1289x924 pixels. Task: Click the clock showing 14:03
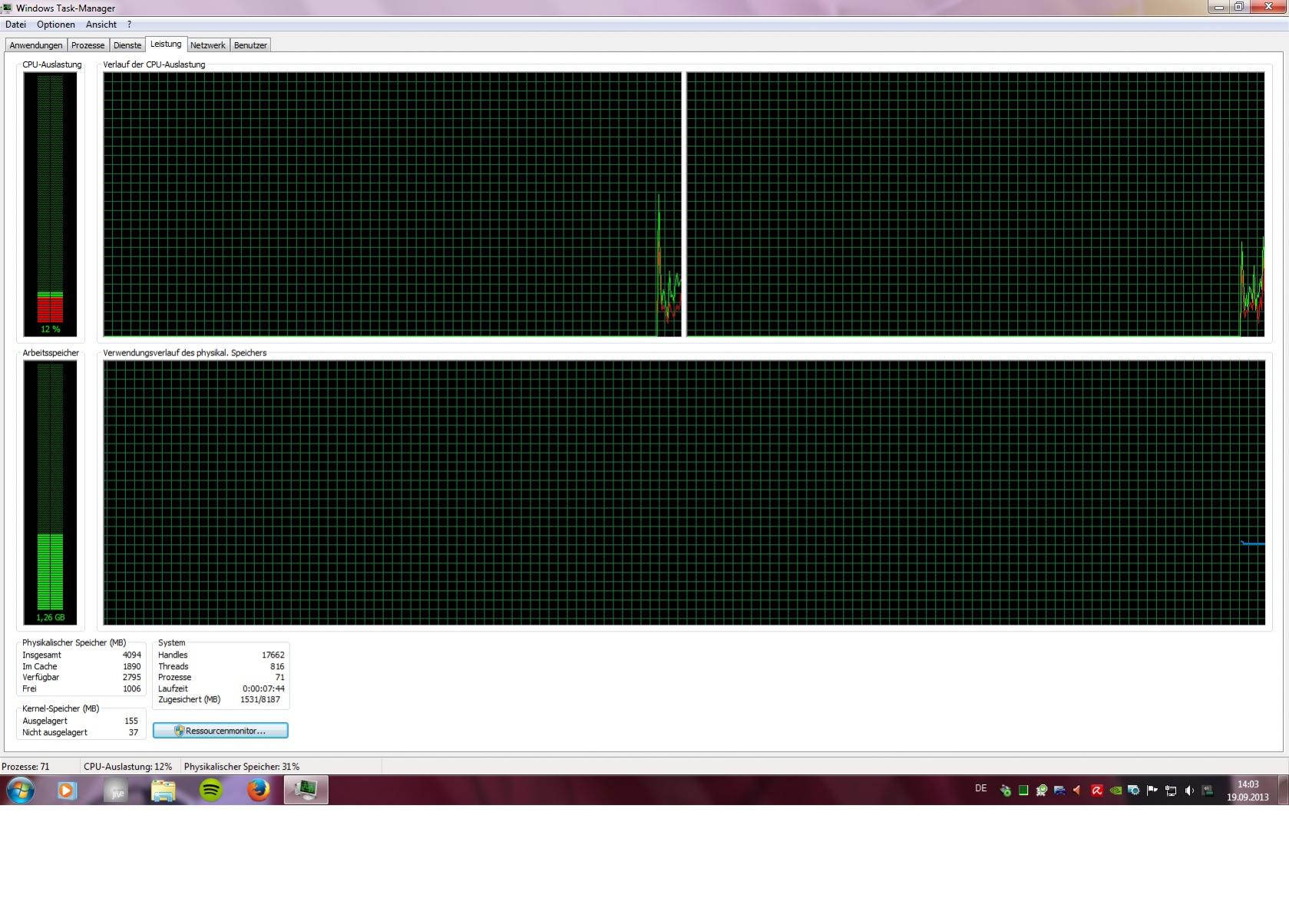[x=1248, y=790]
